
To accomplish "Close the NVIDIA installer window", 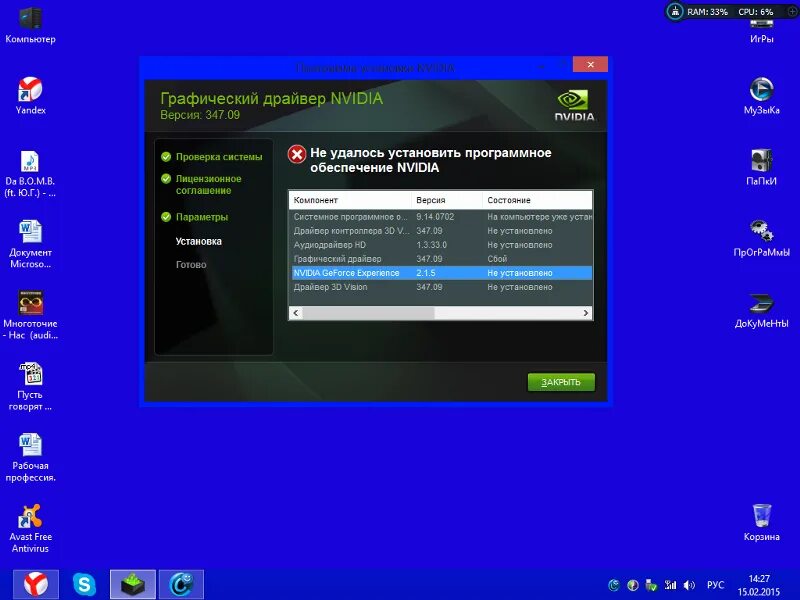I will pos(590,64).
